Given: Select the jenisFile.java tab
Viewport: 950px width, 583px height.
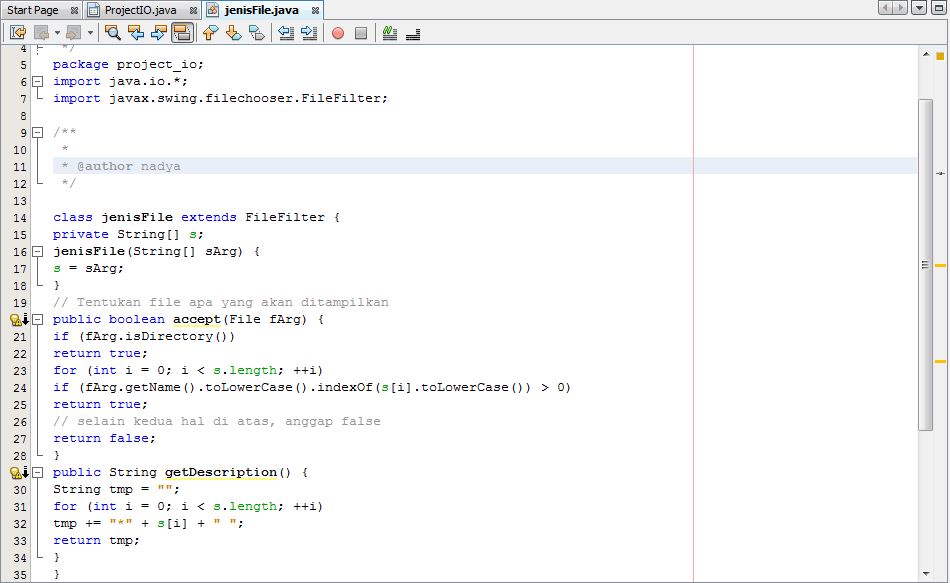Looking at the screenshot, I should click(262, 10).
